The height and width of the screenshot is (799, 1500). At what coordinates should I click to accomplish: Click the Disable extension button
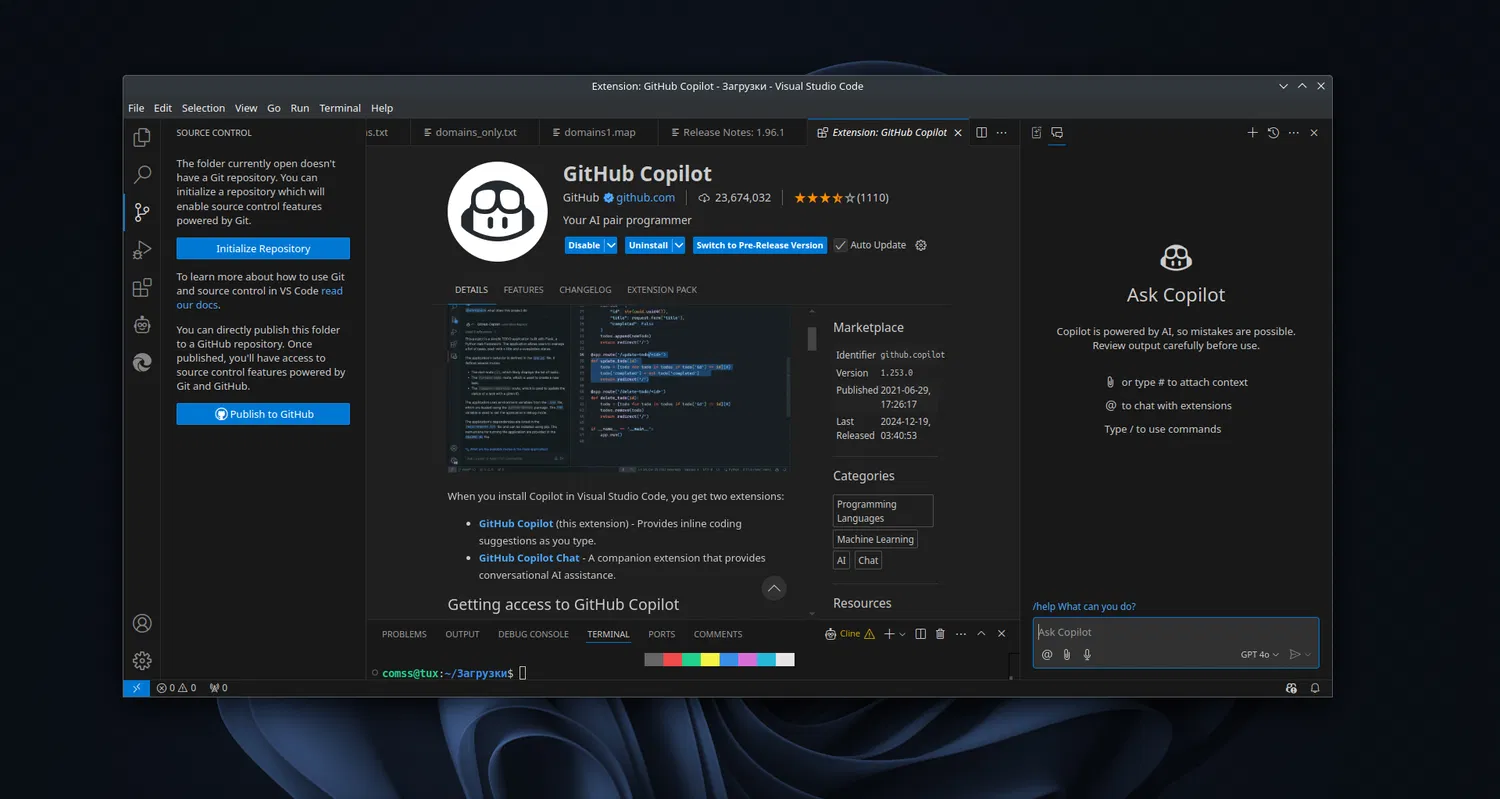[x=584, y=245]
